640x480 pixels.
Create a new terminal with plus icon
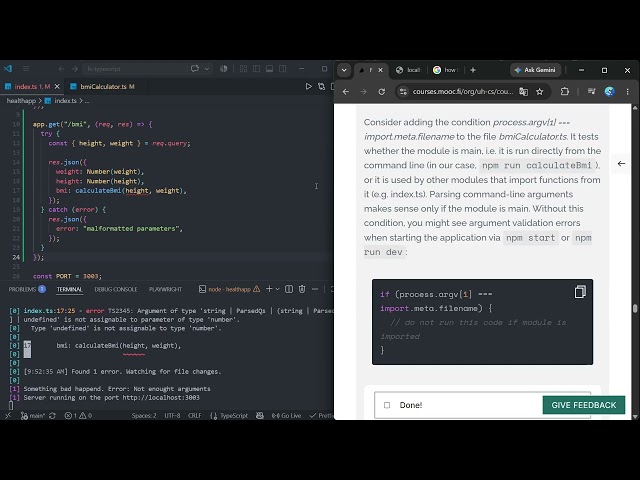click(x=269, y=289)
